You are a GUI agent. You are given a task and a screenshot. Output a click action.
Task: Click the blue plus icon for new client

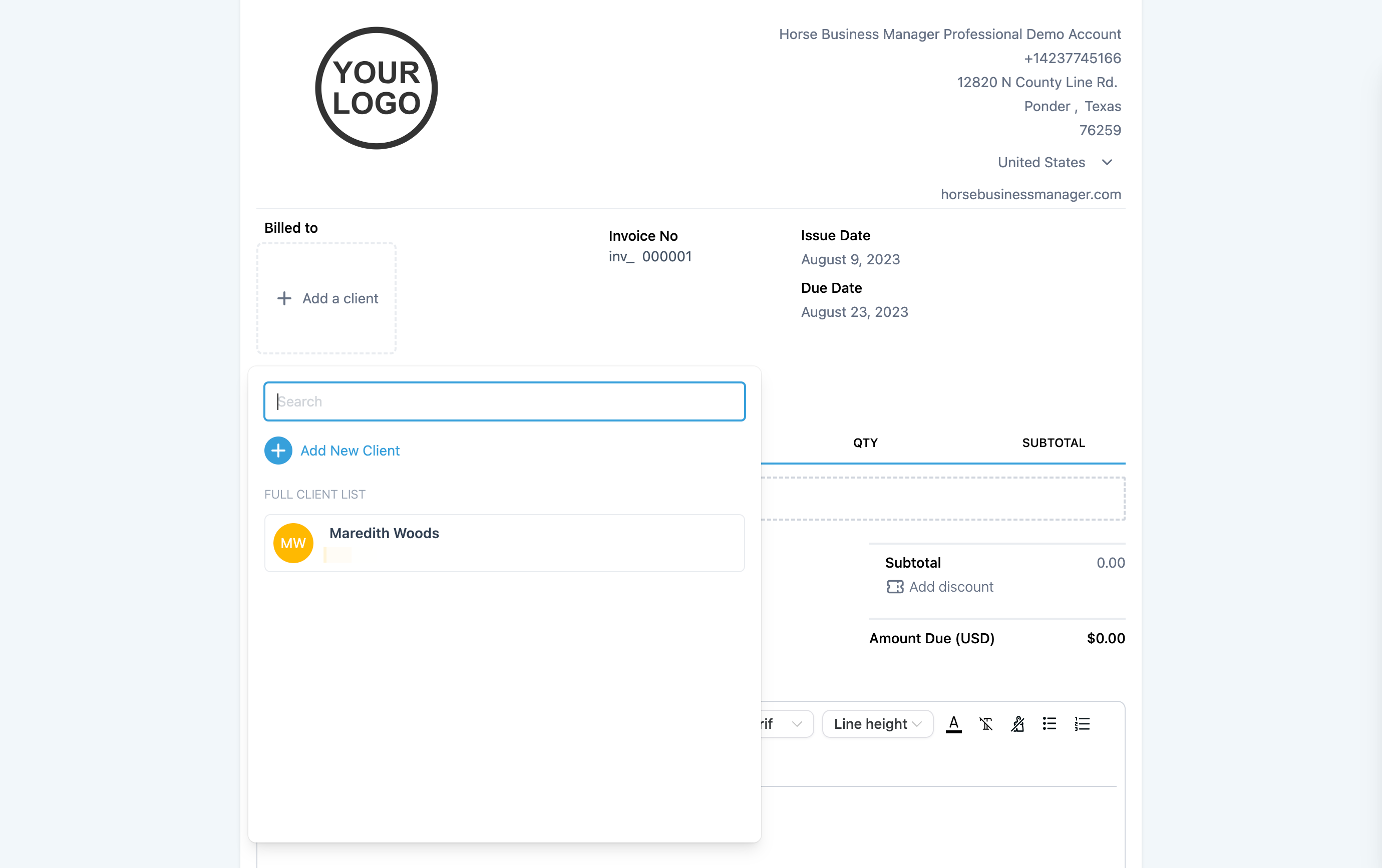278,451
